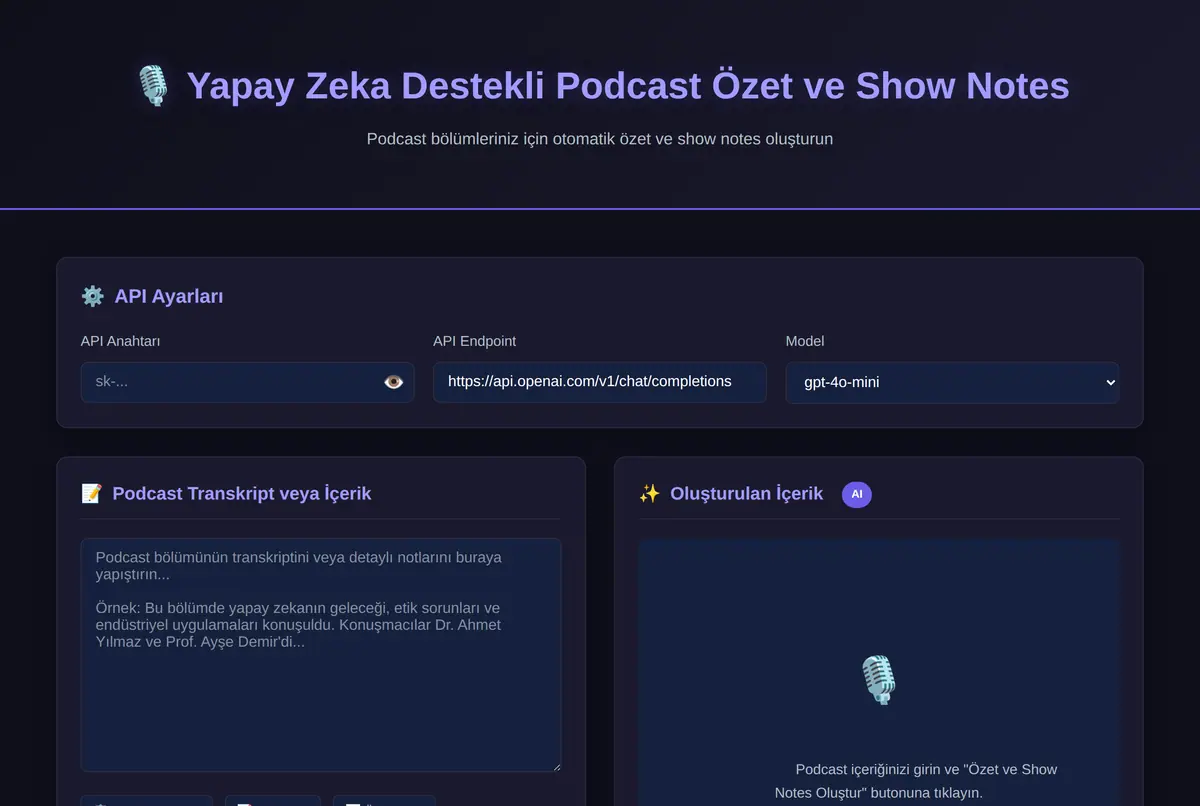The height and width of the screenshot is (806, 1200).
Task: Click the AI badge next to Oluşturulan İçerik
Action: tap(857, 494)
